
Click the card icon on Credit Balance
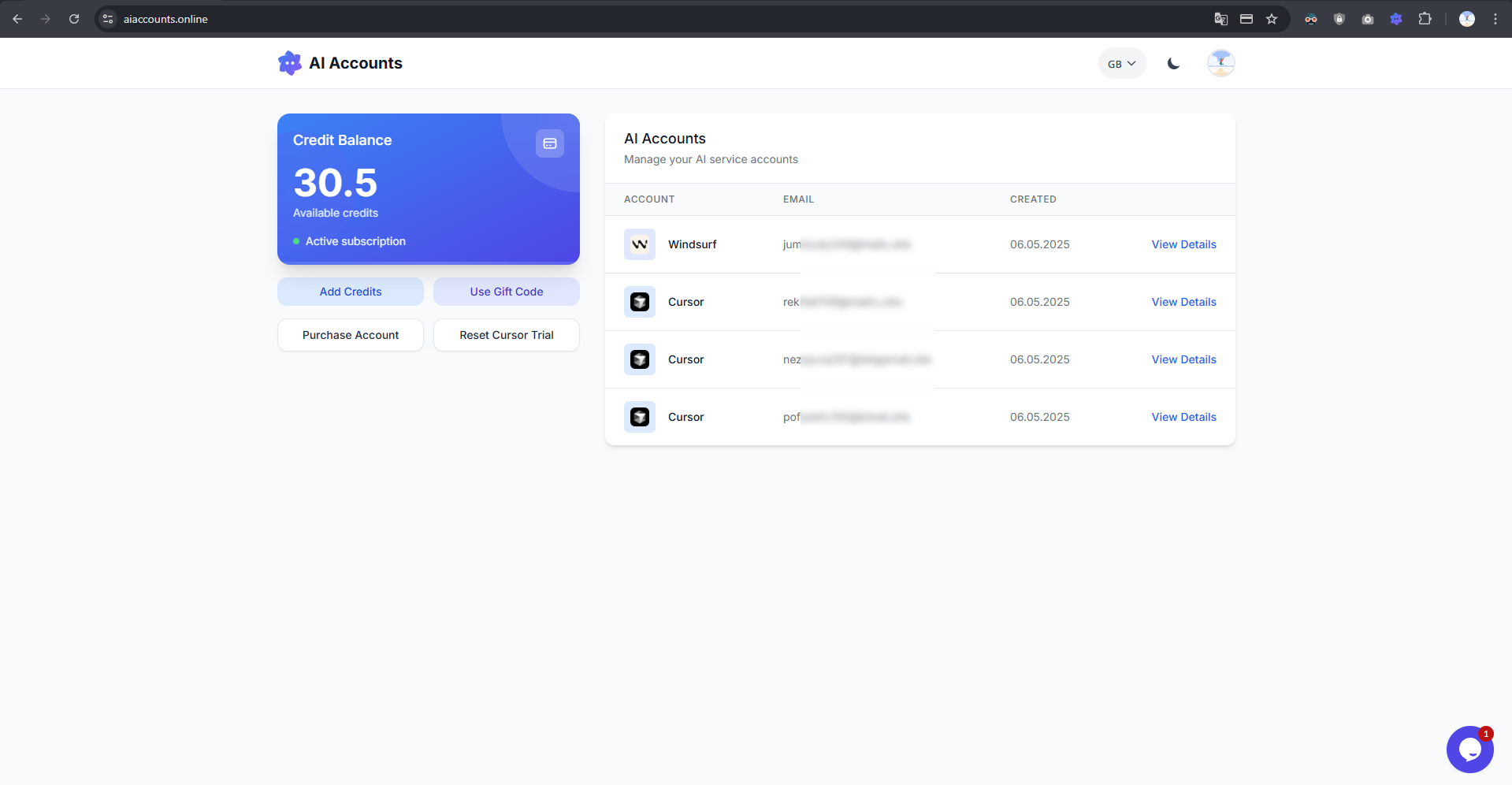(550, 143)
